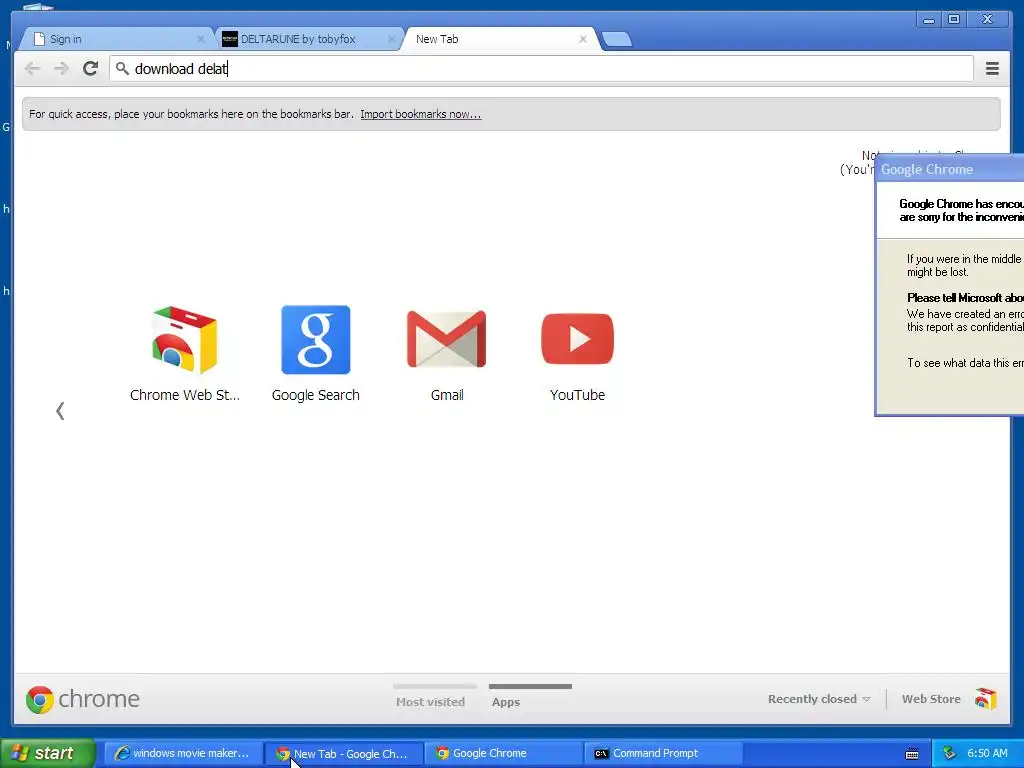Click the Google Chrome crash dialog title bar

[950, 169]
